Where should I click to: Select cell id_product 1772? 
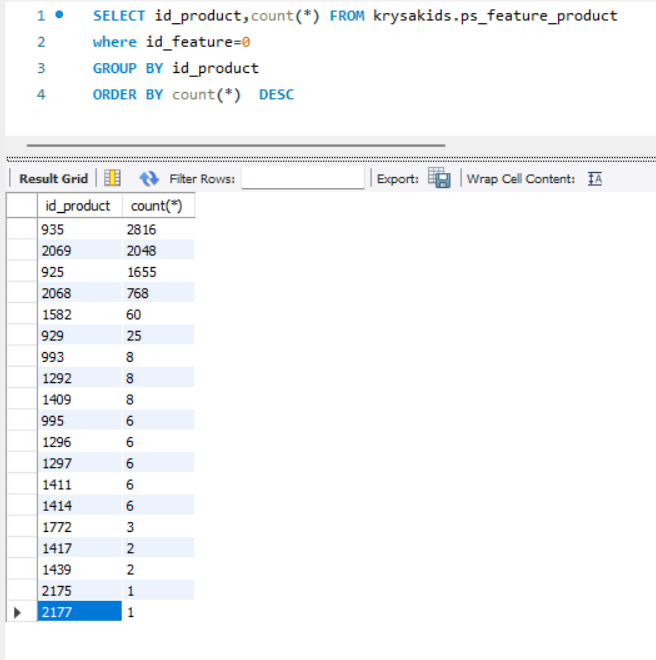(80, 527)
